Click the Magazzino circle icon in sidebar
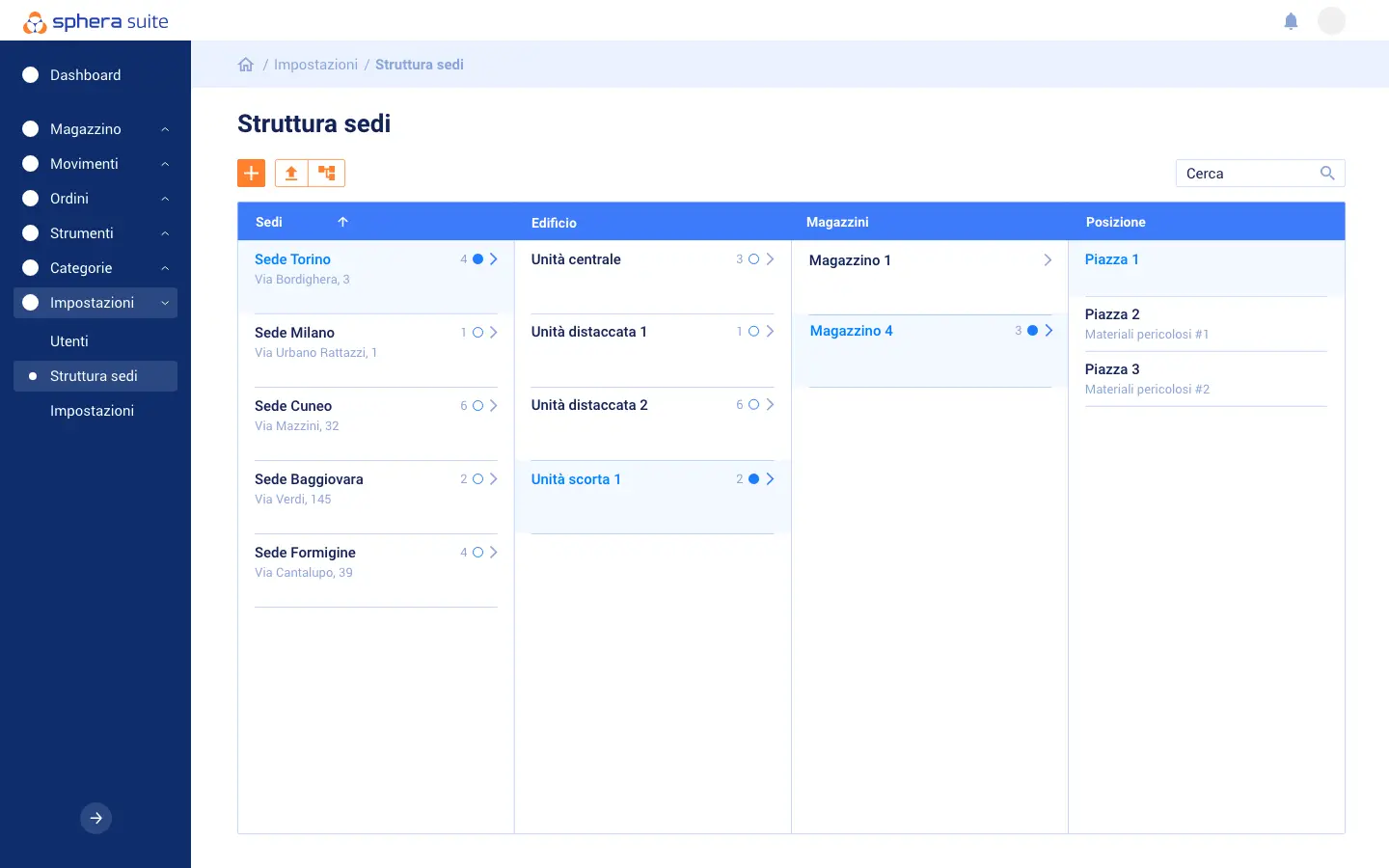The width and height of the screenshot is (1389, 868). pos(31,129)
